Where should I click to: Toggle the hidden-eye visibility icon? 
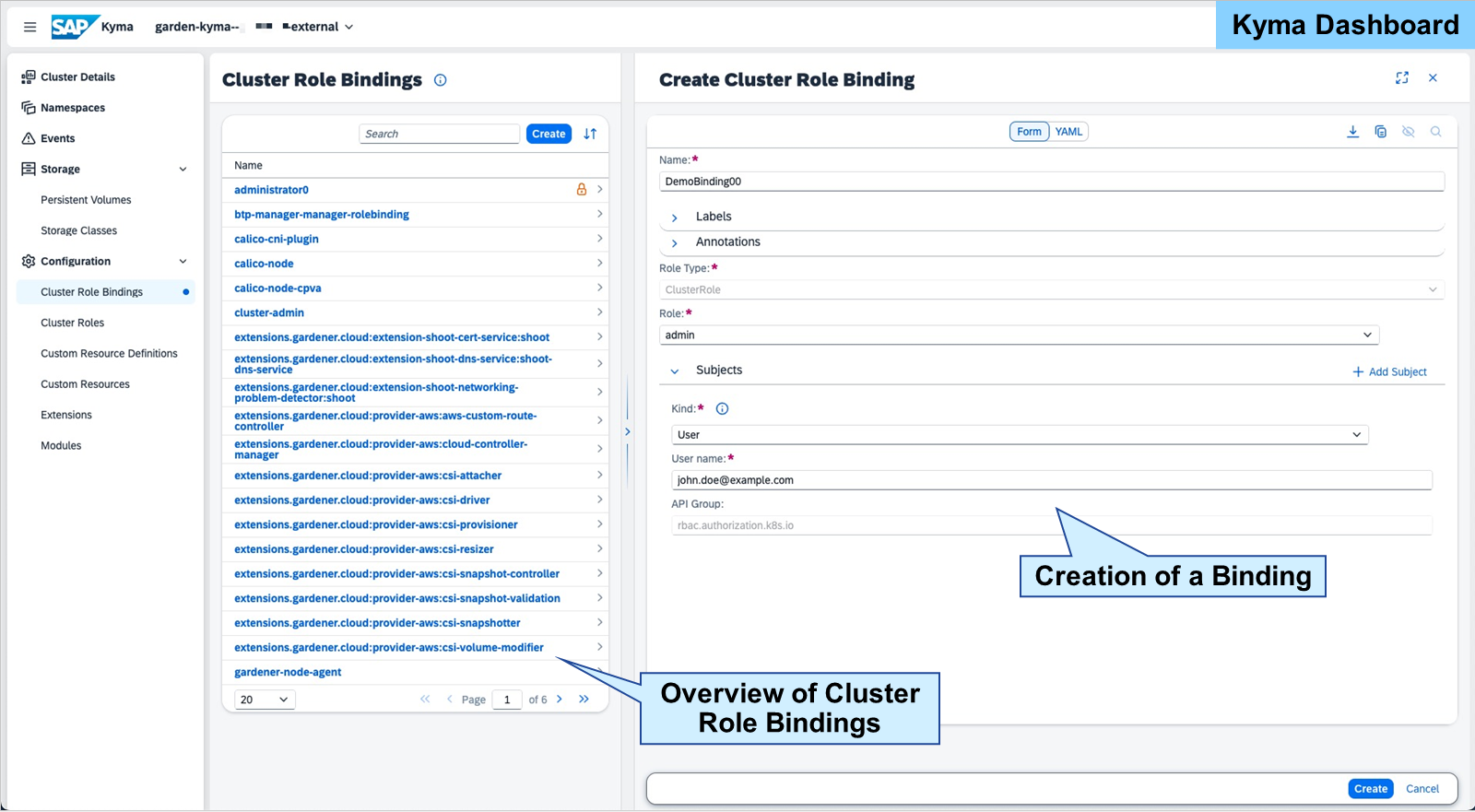click(1408, 132)
